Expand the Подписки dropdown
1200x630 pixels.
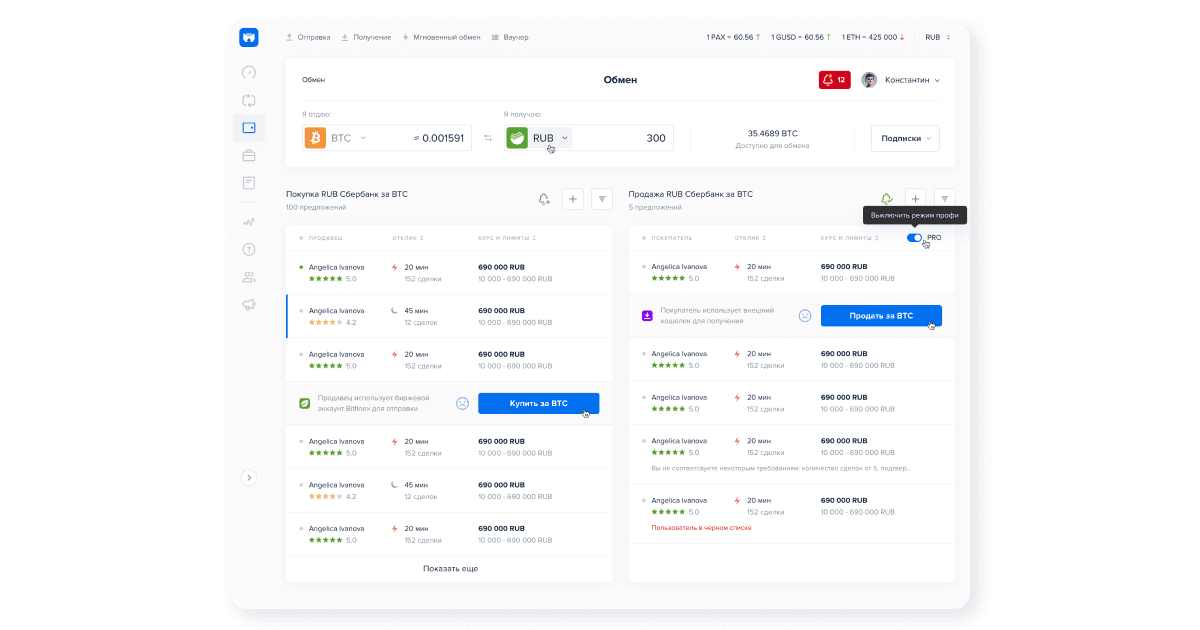click(904, 138)
